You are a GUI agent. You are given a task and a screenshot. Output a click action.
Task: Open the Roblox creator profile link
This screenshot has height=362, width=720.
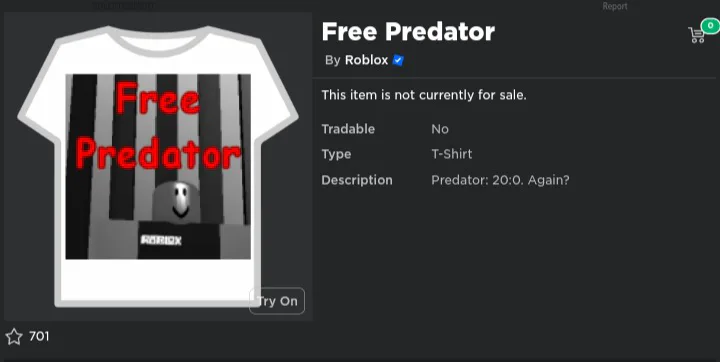[x=366, y=60]
